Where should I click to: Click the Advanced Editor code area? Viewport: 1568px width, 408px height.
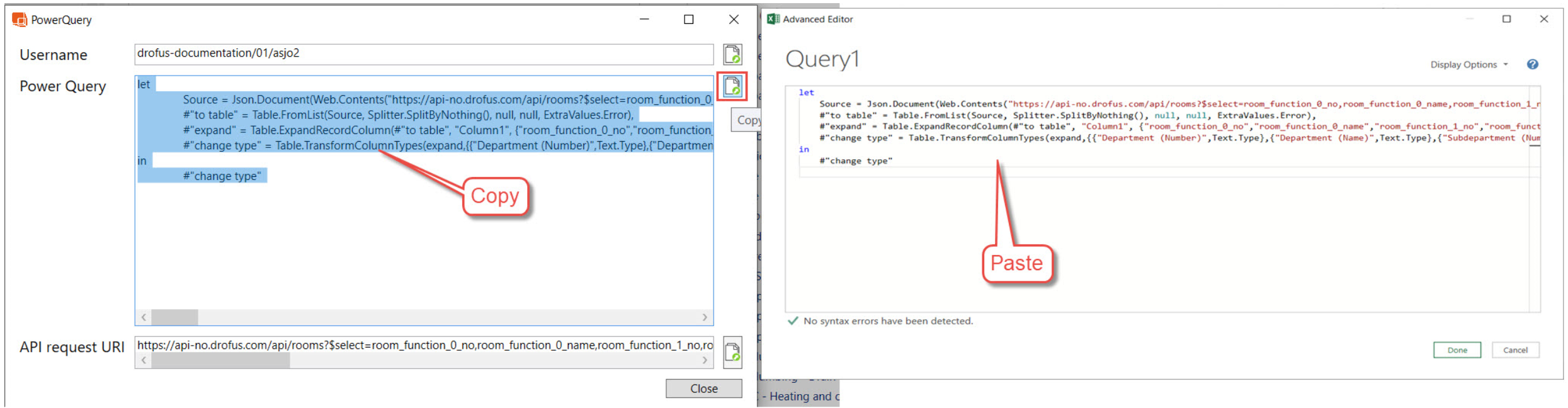pyautogui.click(x=1159, y=239)
